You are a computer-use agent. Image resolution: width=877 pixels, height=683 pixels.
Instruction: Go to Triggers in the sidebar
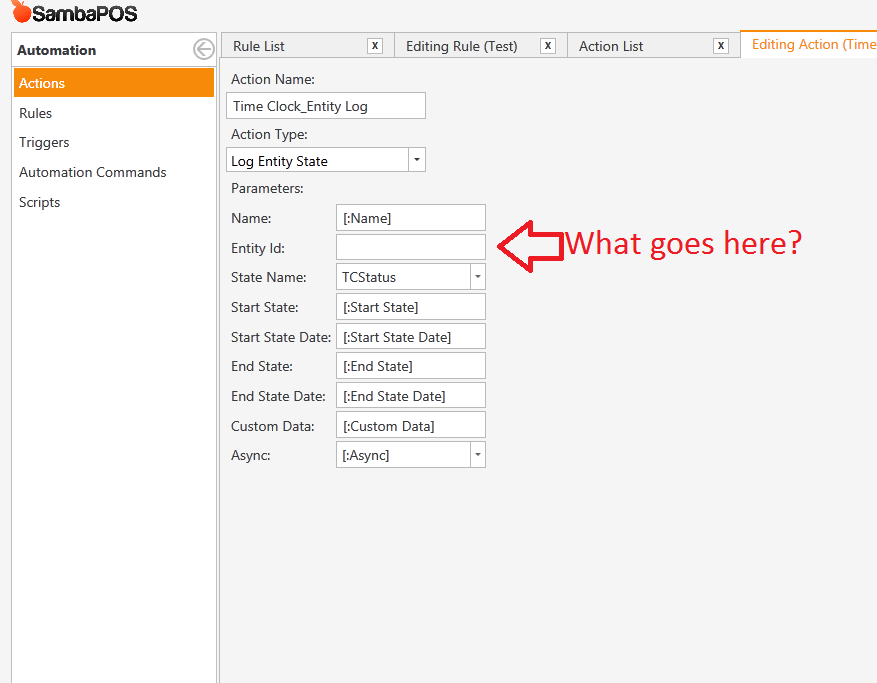(44, 142)
